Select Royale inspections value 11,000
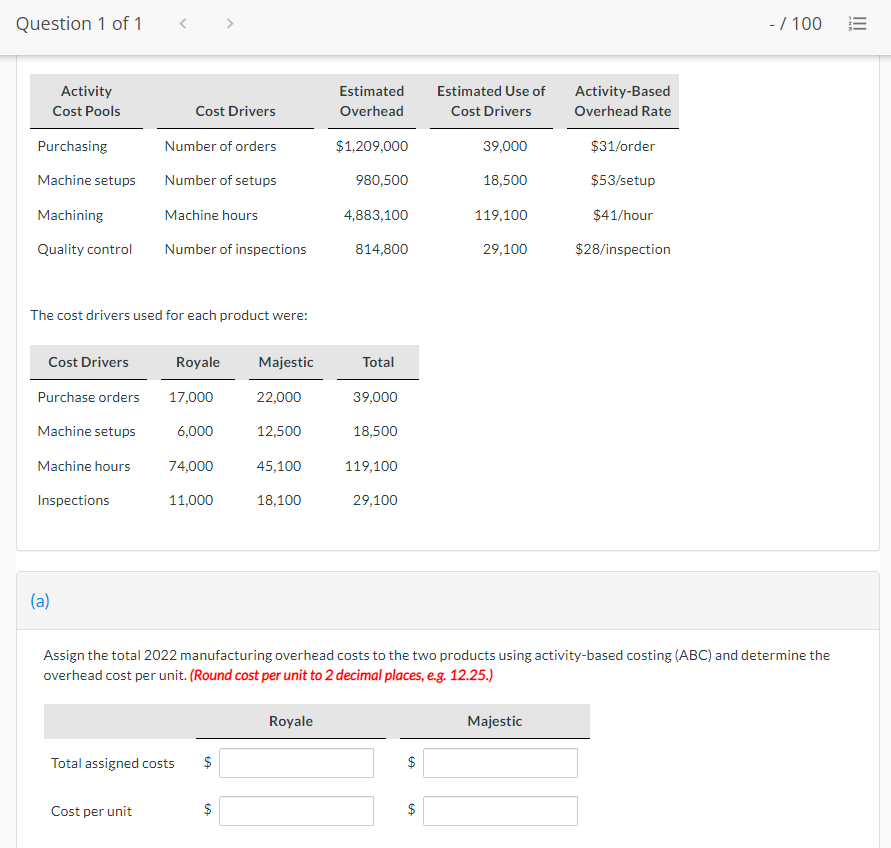This screenshot has width=891, height=848. coord(191,500)
